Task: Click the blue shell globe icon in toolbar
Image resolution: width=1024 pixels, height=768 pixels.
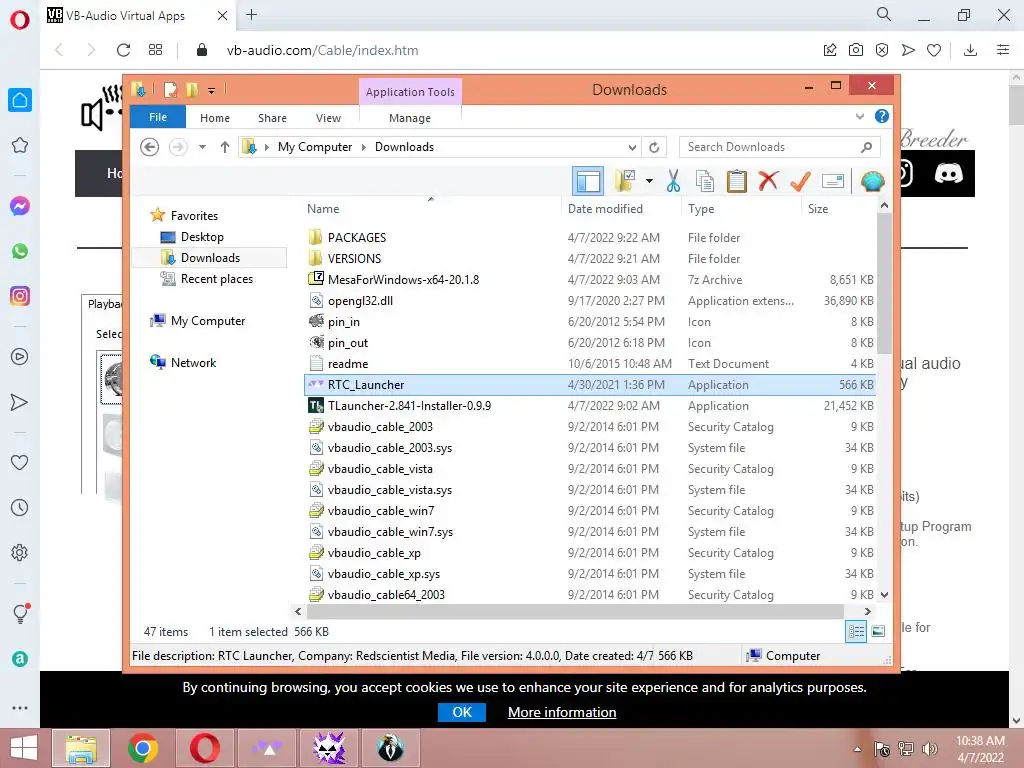Action: (872, 181)
